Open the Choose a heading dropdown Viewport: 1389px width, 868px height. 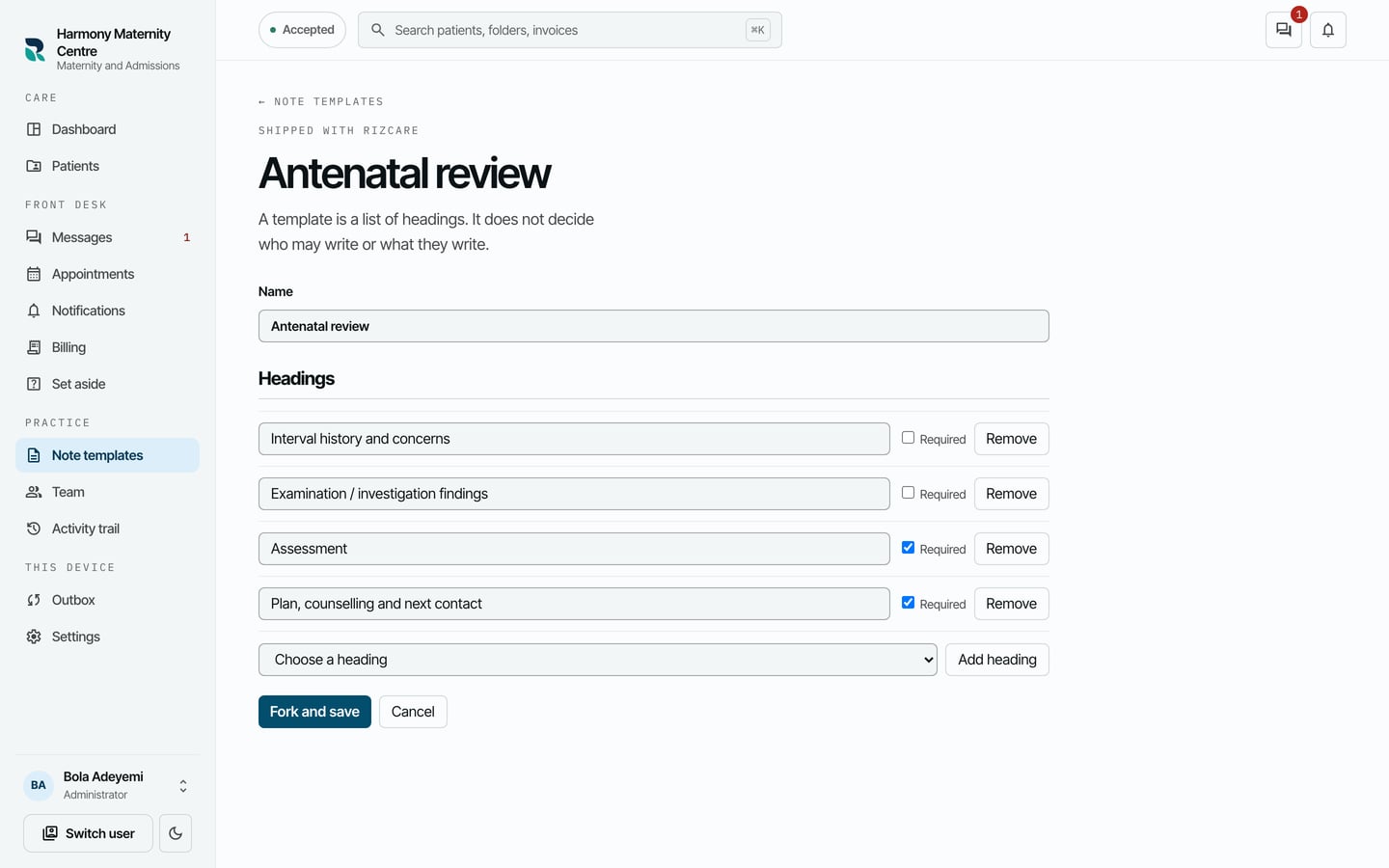coord(598,660)
